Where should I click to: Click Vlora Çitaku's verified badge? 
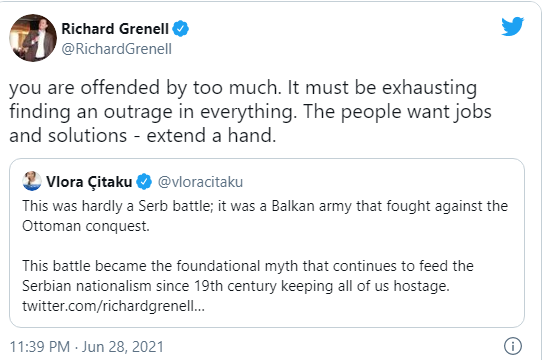pyautogui.click(x=144, y=182)
